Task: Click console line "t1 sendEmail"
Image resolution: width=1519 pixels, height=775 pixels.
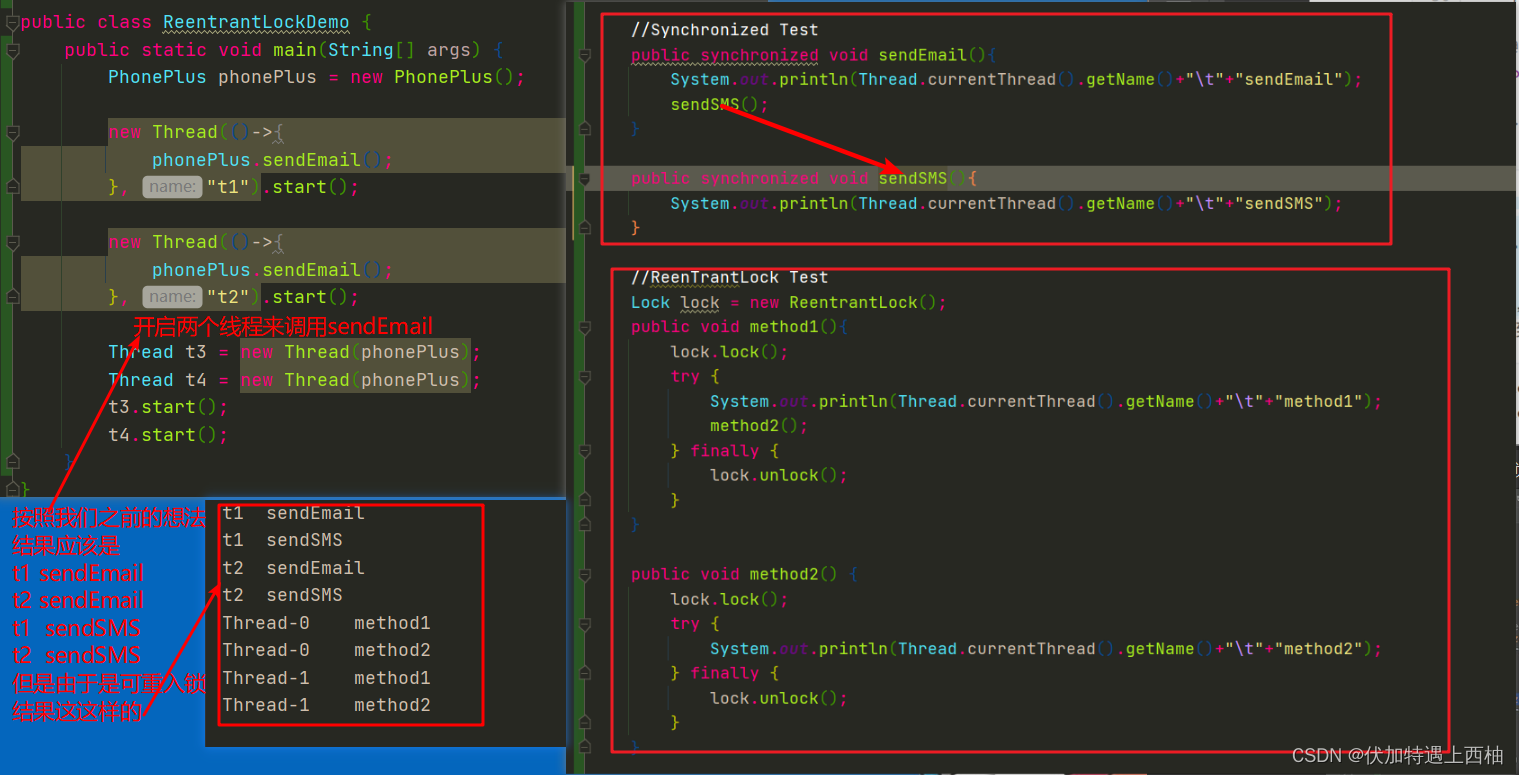Action: point(293,513)
